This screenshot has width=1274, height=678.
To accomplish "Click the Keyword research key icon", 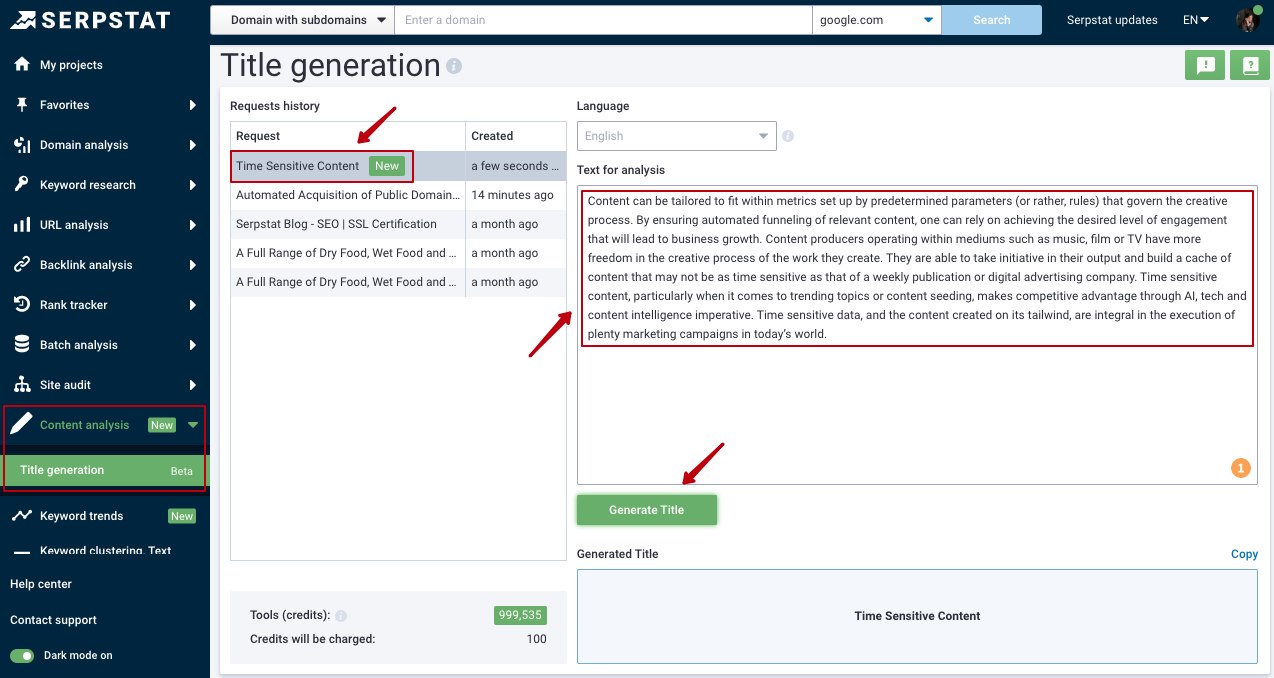I will [x=21, y=185].
